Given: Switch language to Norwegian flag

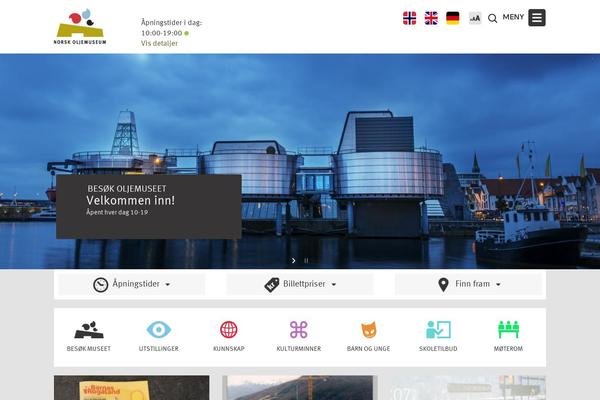Looking at the screenshot, I should click(x=409, y=18).
